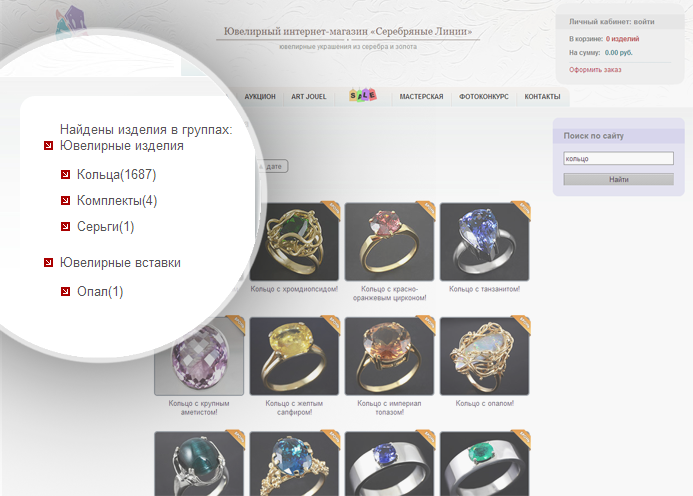Open the ART JOUEL menu item
This screenshot has height=496, width=693.
pos(308,97)
